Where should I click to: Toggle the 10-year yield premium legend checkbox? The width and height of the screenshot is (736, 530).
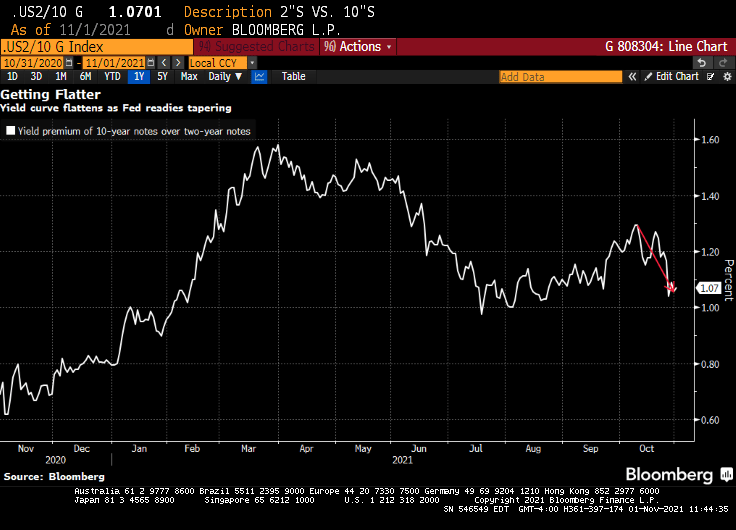tap(11, 130)
